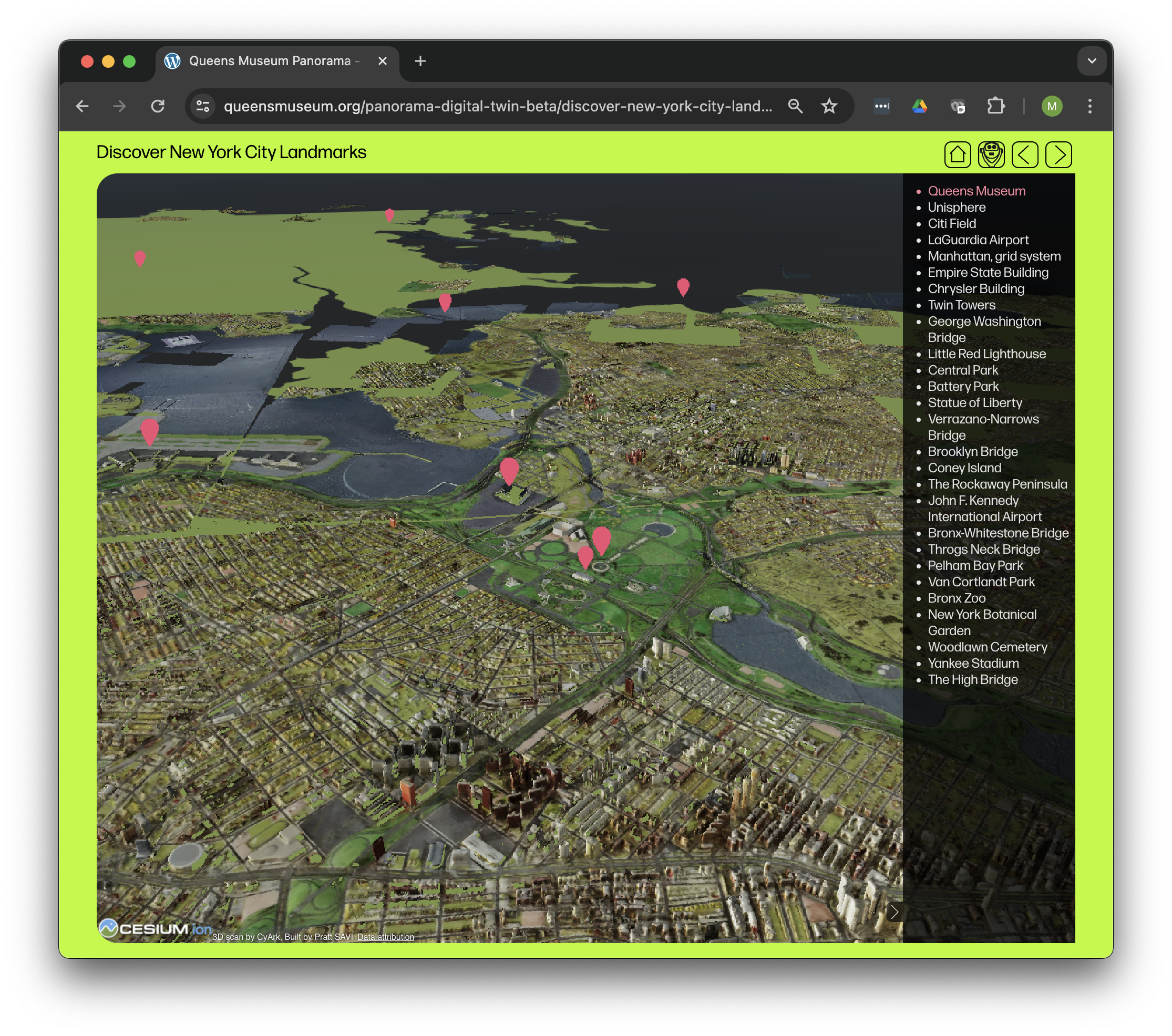Open a new browser tab

click(x=420, y=61)
